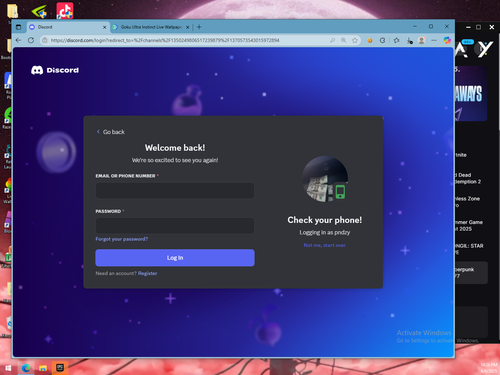
Task: Open a new browser tab
Action: click(x=199, y=27)
